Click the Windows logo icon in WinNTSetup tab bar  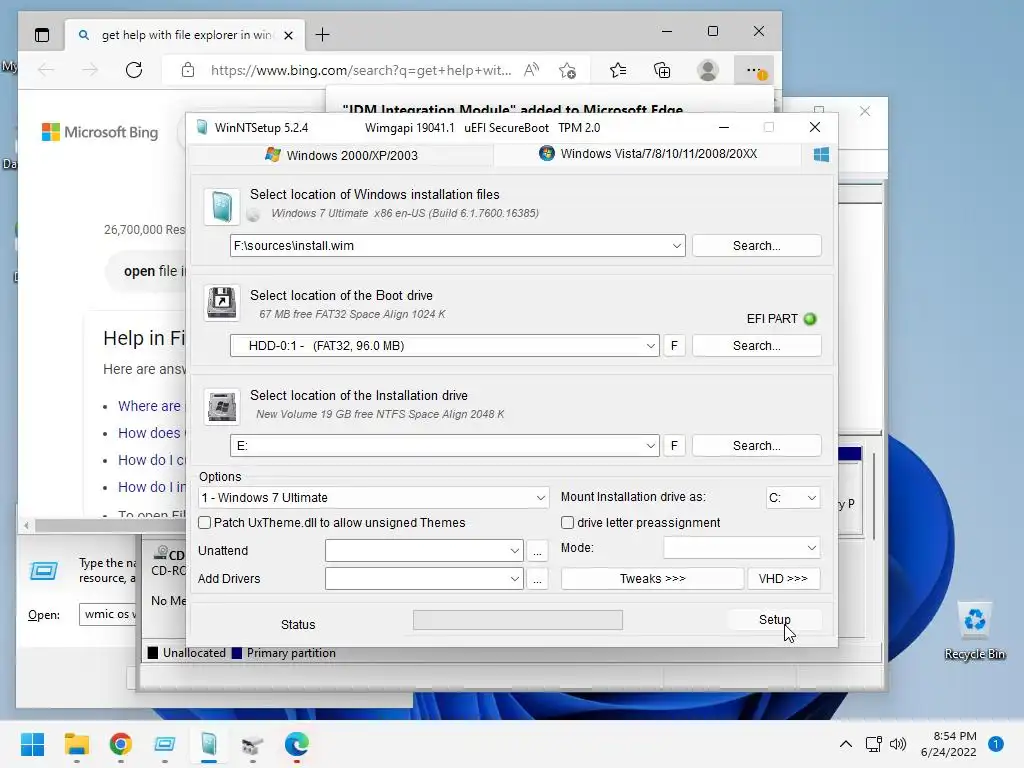pos(821,155)
